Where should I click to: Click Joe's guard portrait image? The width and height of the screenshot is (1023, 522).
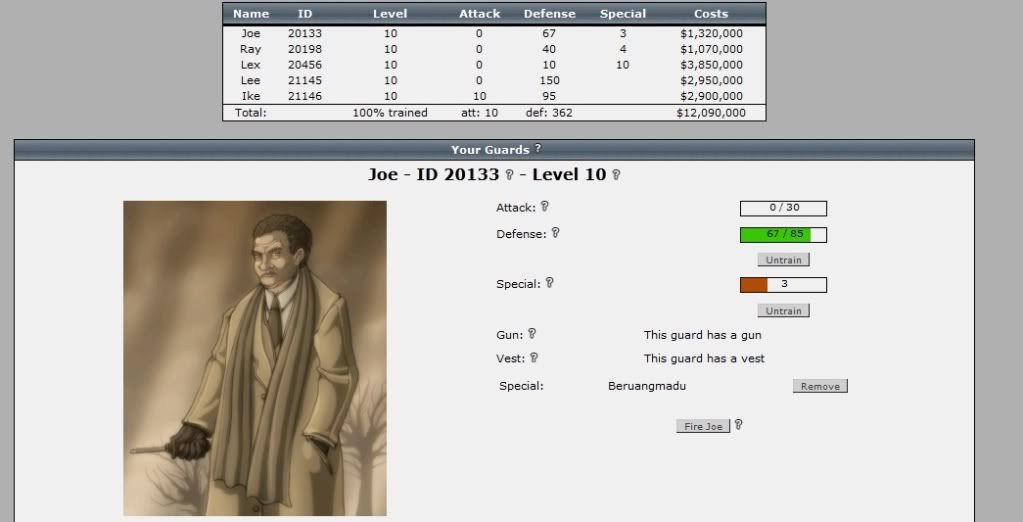click(x=255, y=358)
